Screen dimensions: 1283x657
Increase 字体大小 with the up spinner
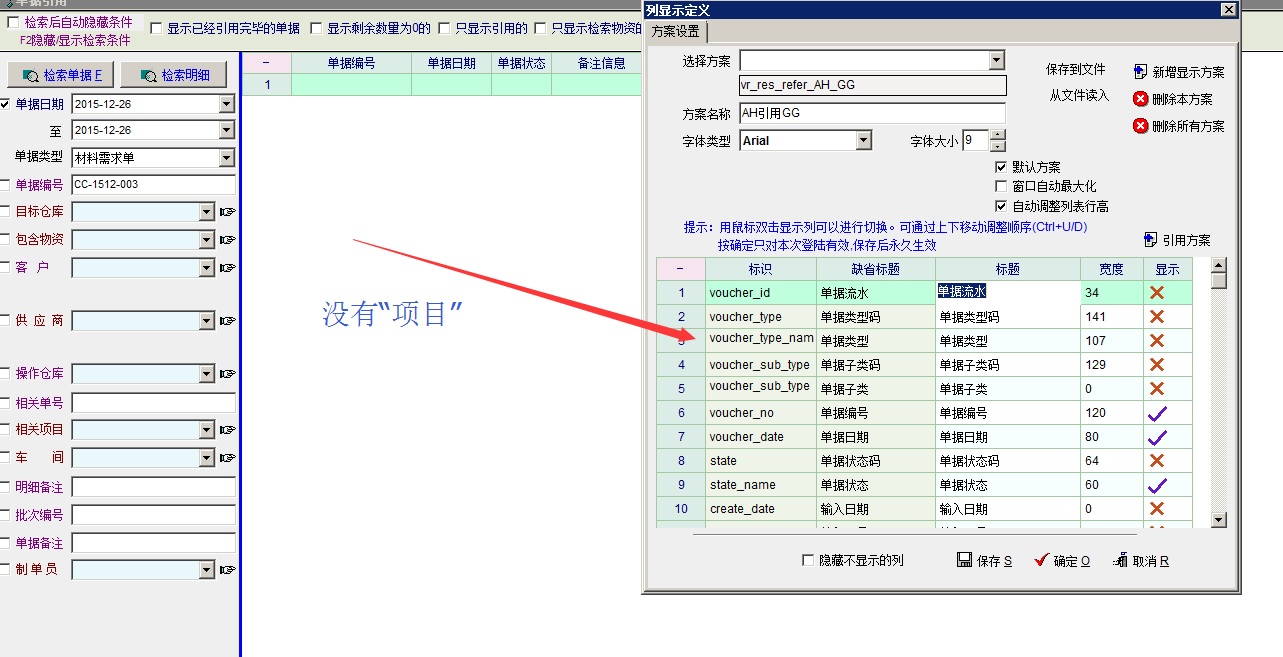point(998,135)
